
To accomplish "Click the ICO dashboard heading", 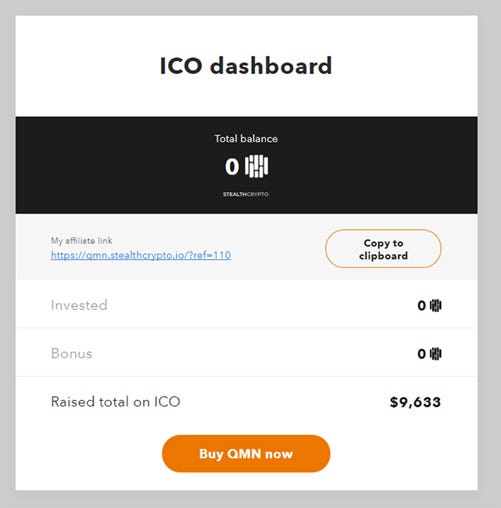I will click(x=246, y=66).
